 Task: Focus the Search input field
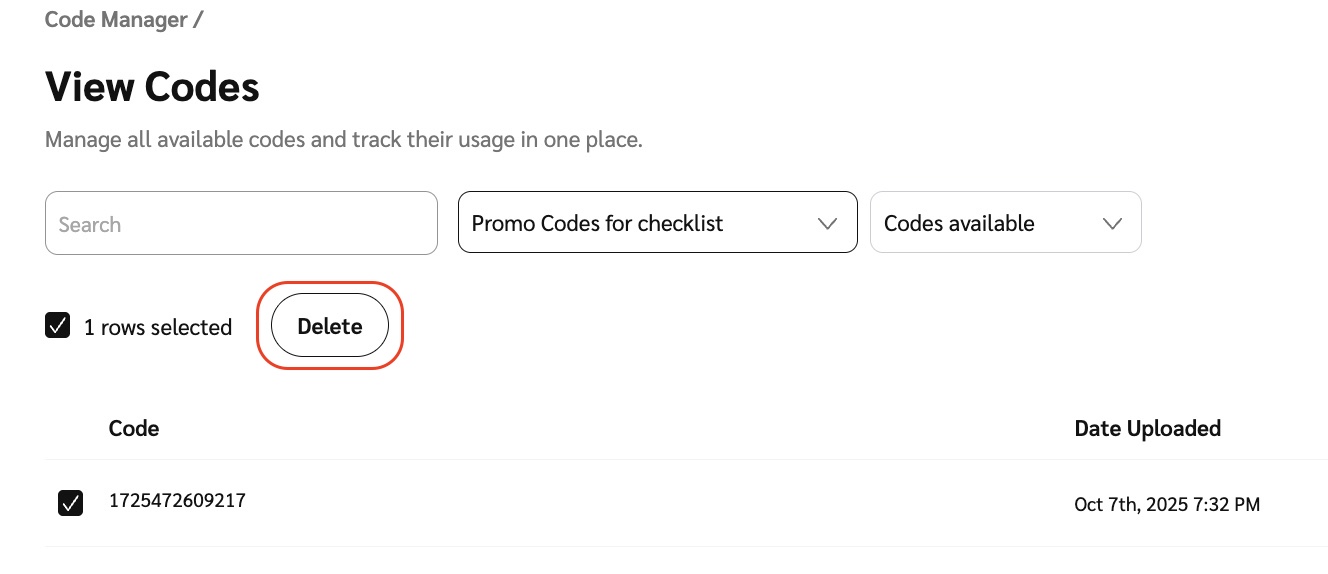[241, 223]
